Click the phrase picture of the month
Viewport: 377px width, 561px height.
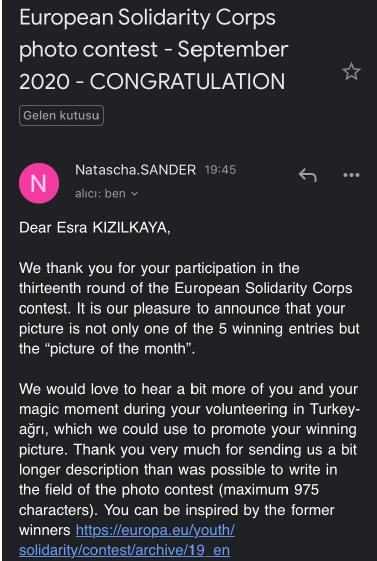point(119,349)
